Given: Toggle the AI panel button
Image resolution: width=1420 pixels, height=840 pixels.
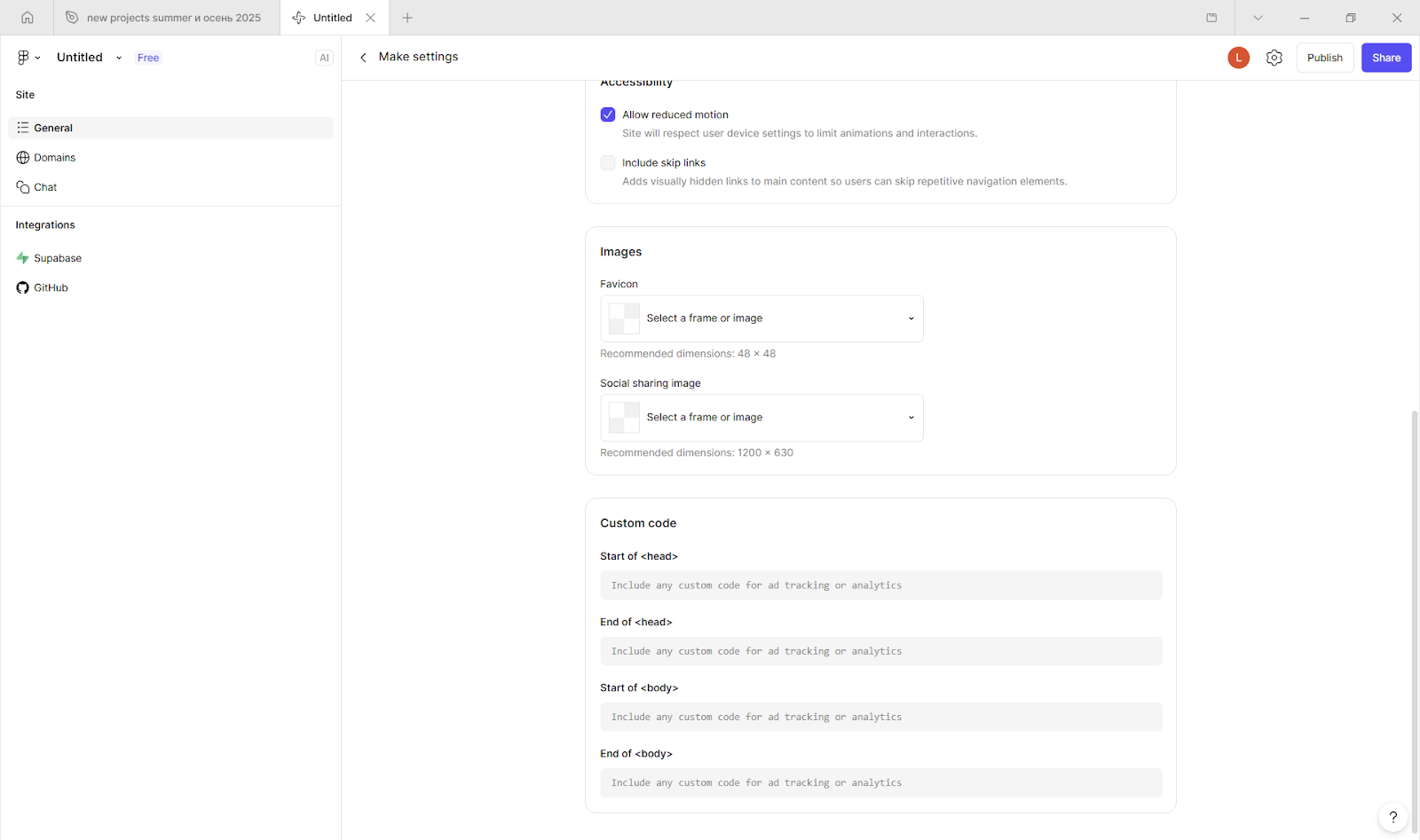Looking at the screenshot, I should [324, 58].
